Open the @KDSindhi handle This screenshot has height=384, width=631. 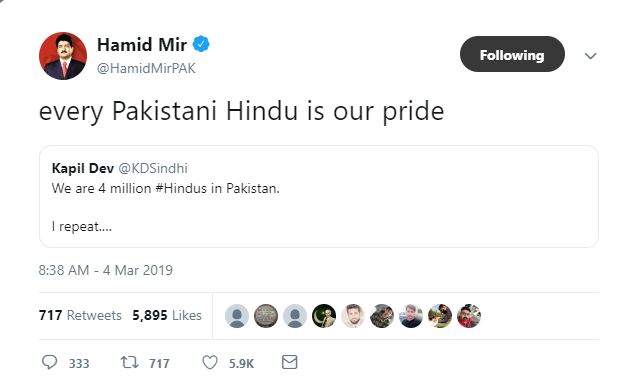tap(153, 168)
